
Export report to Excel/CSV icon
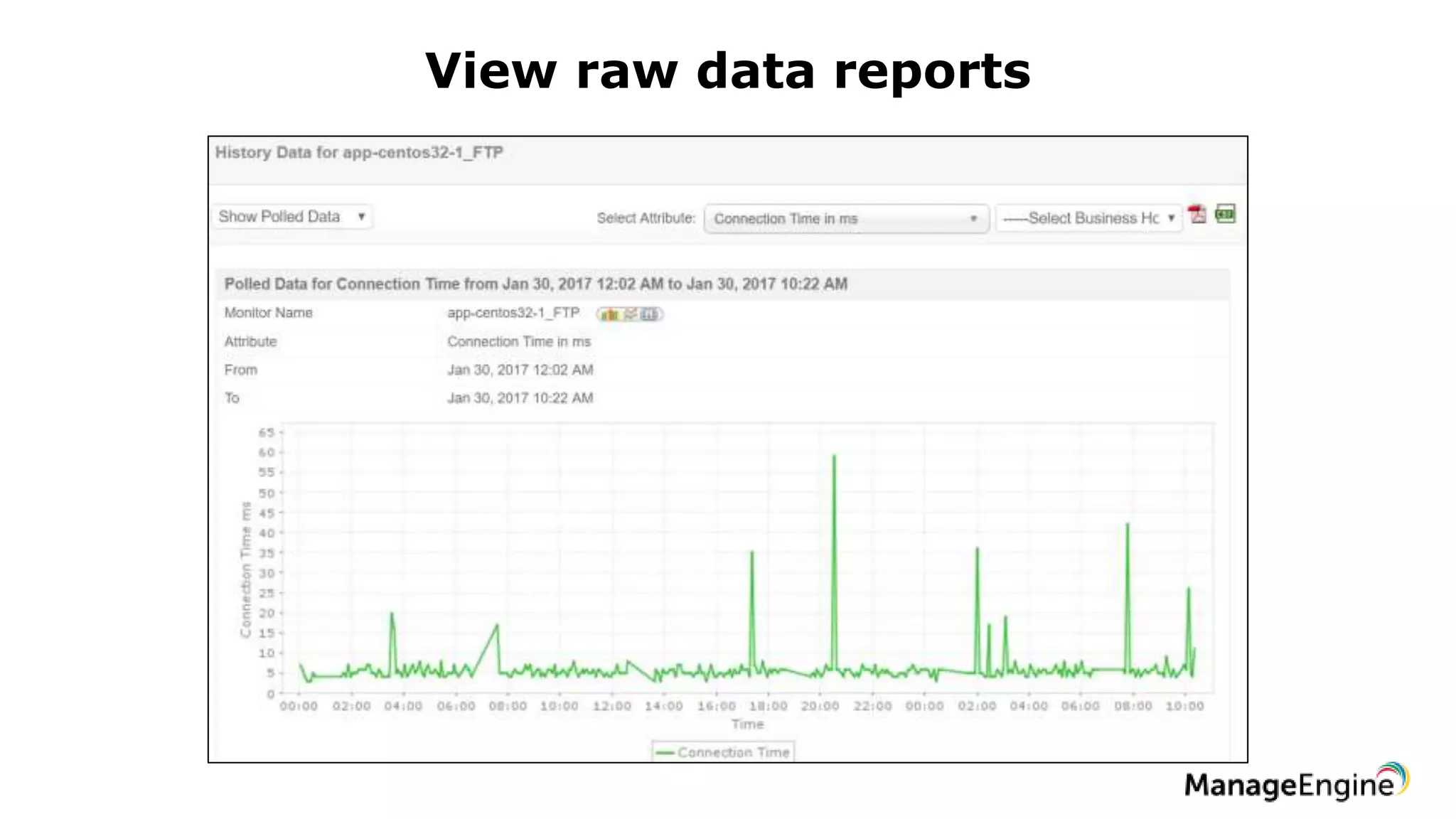[1226, 213]
